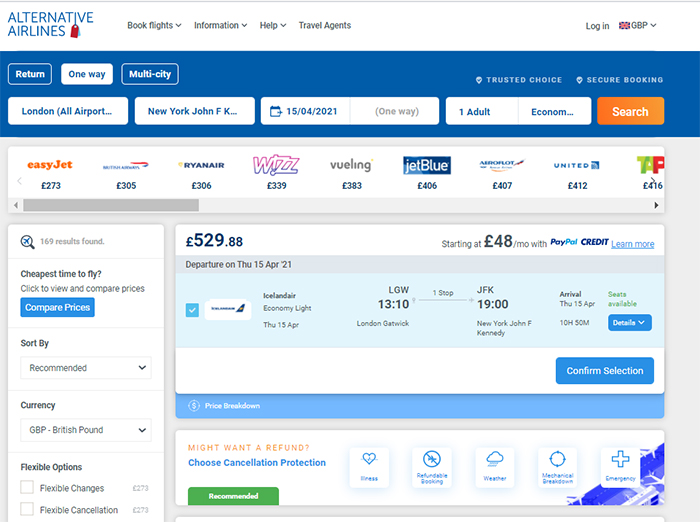Viewport: 700px width, 522px height.
Task: Click the dollar icon in Price Breakdown
Action: (x=194, y=405)
